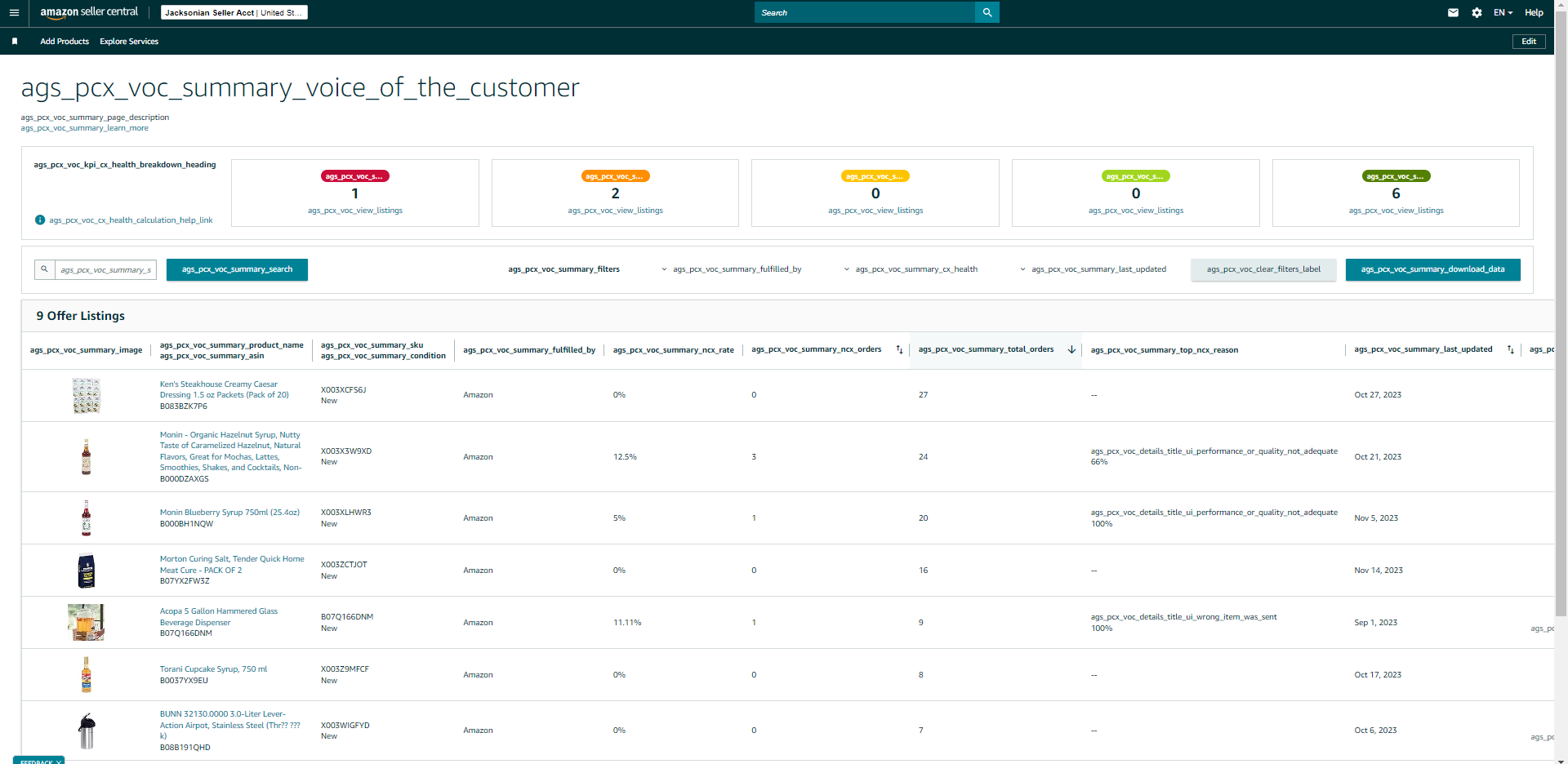
Task: Open Morton Curing Salt product thumbnail
Action: point(86,571)
